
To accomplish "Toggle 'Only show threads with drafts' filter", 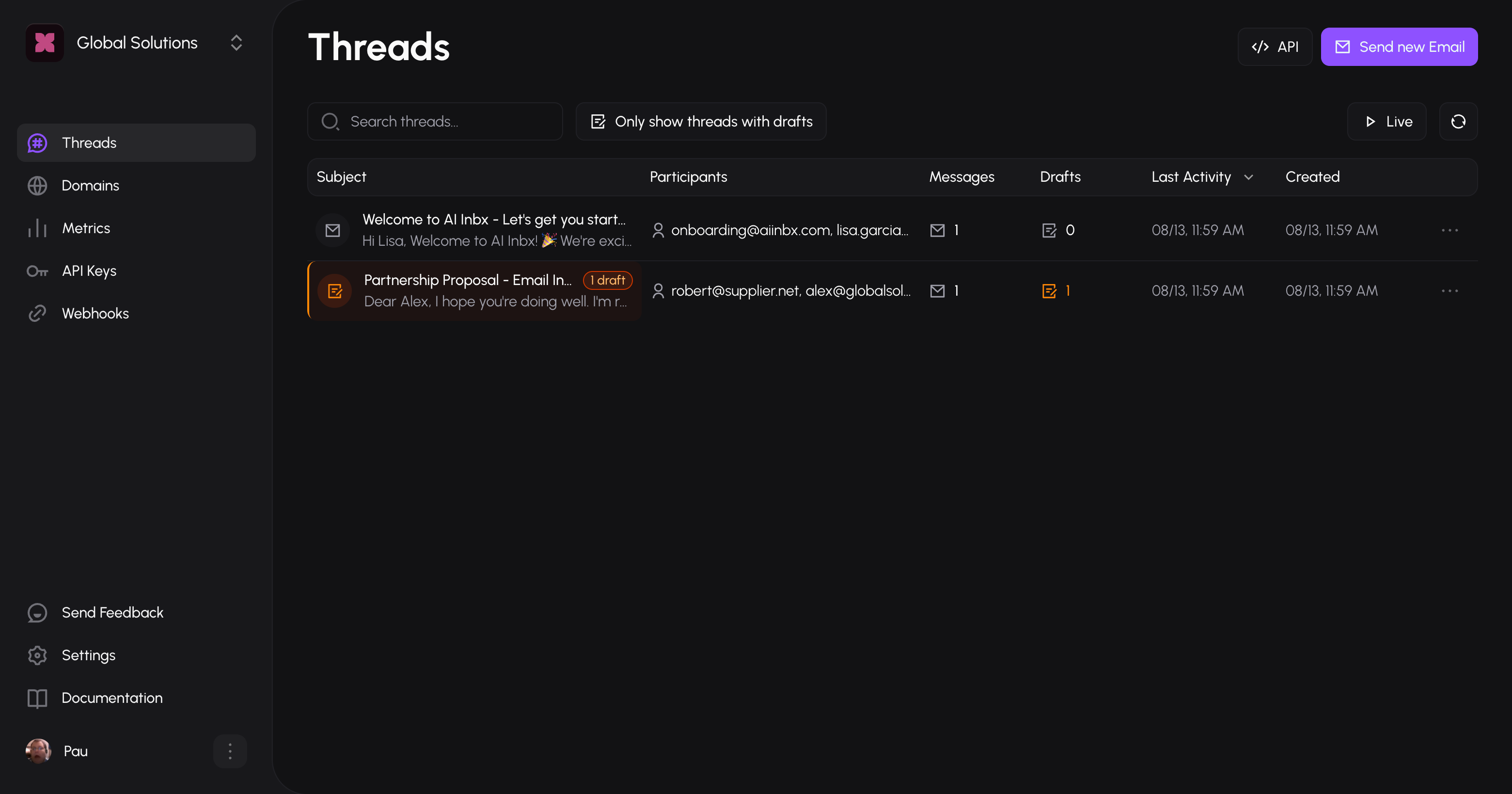I will point(701,122).
